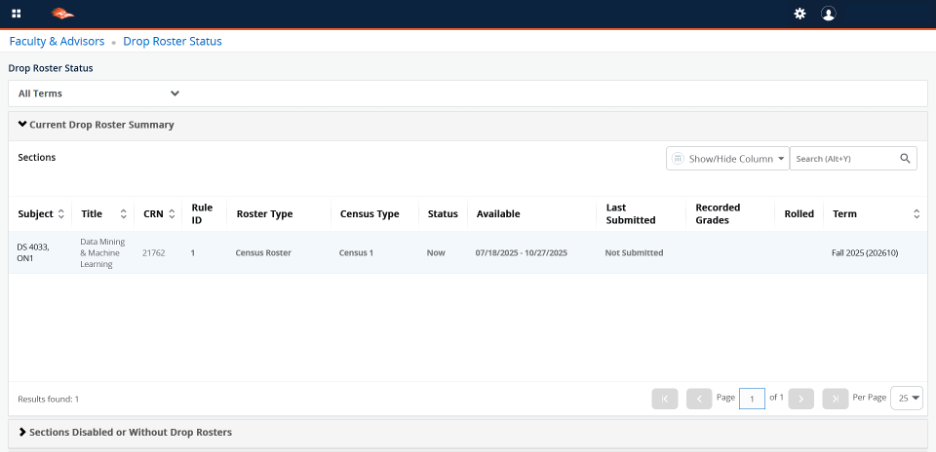Viewport: 936px width, 452px height.
Task: Open Show/Hide Column dropdown
Action: (727, 158)
